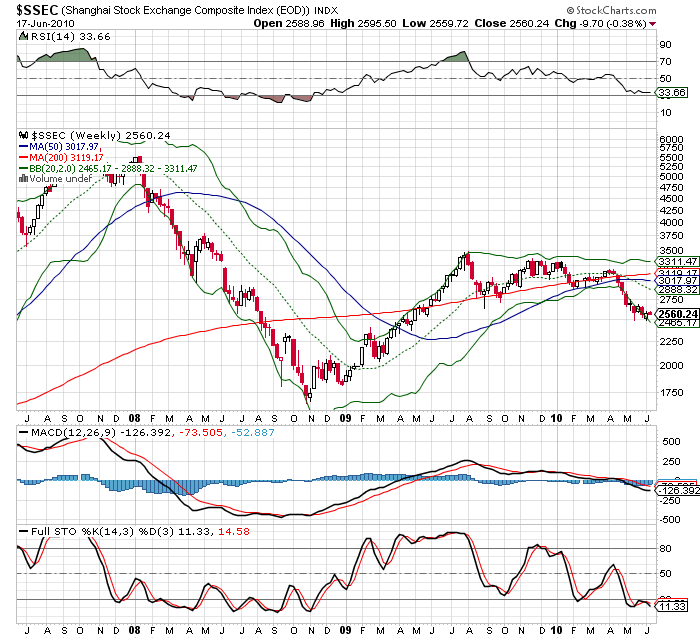Click the Chg -9.70 (-0.38%) value
The height and width of the screenshot is (639, 700).
[x=600, y=23]
